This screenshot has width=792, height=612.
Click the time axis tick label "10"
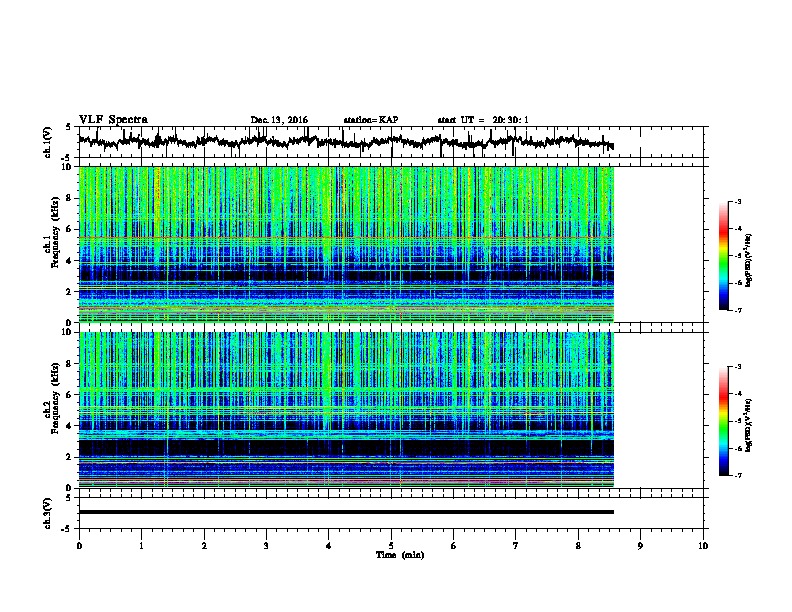click(x=703, y=546)
